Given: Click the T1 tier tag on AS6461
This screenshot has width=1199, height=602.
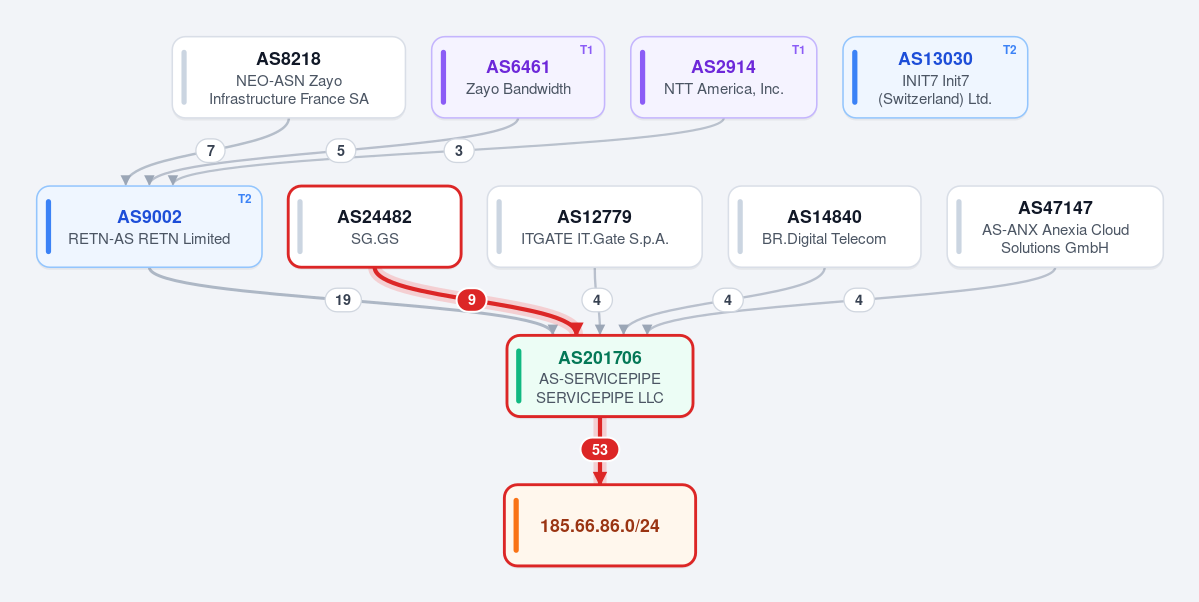Looking at the screenshot, I should [x=587, y=50].
